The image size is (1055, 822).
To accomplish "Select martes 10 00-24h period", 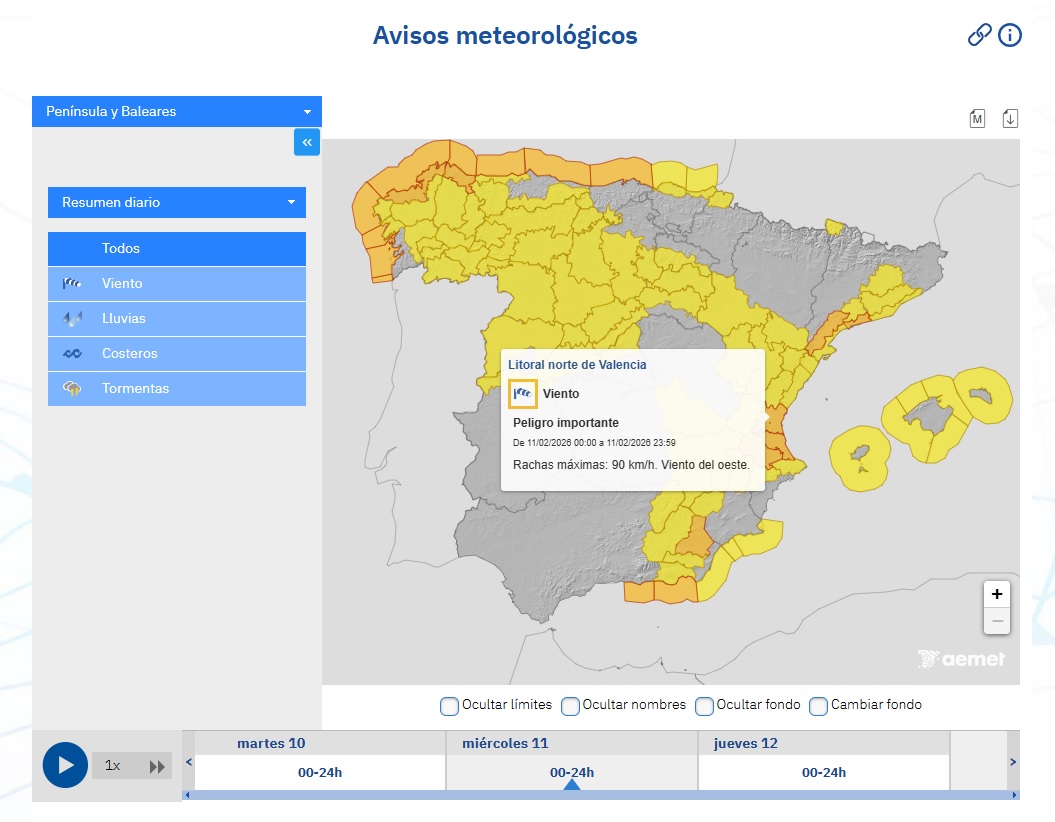I will [320, 772].
